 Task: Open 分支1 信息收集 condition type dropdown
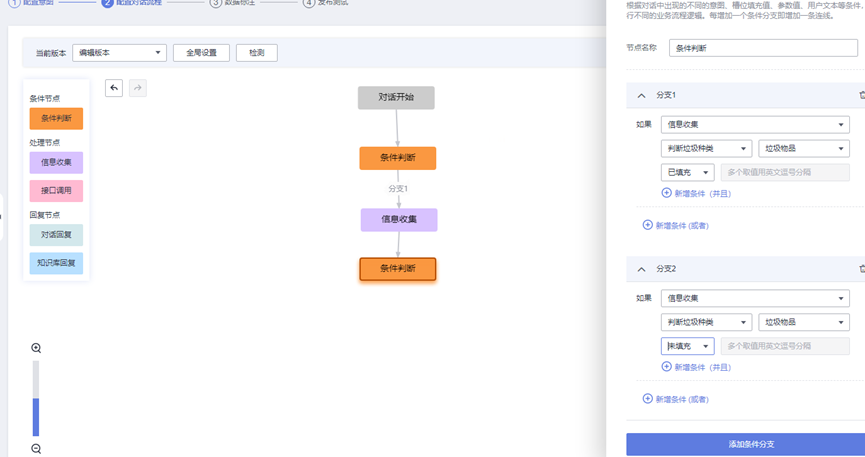755,124
